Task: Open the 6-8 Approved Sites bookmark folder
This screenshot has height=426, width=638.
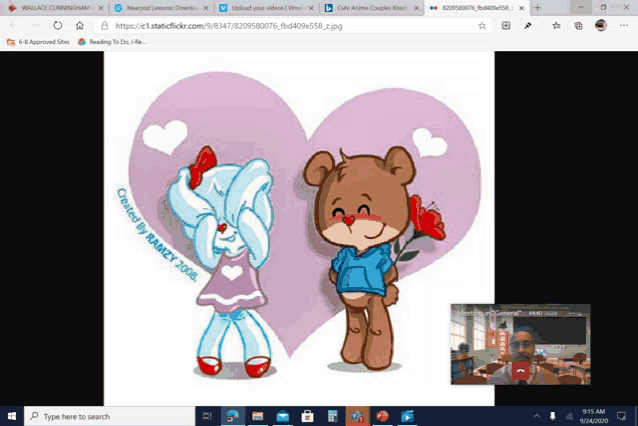Action: click(38, 42)
